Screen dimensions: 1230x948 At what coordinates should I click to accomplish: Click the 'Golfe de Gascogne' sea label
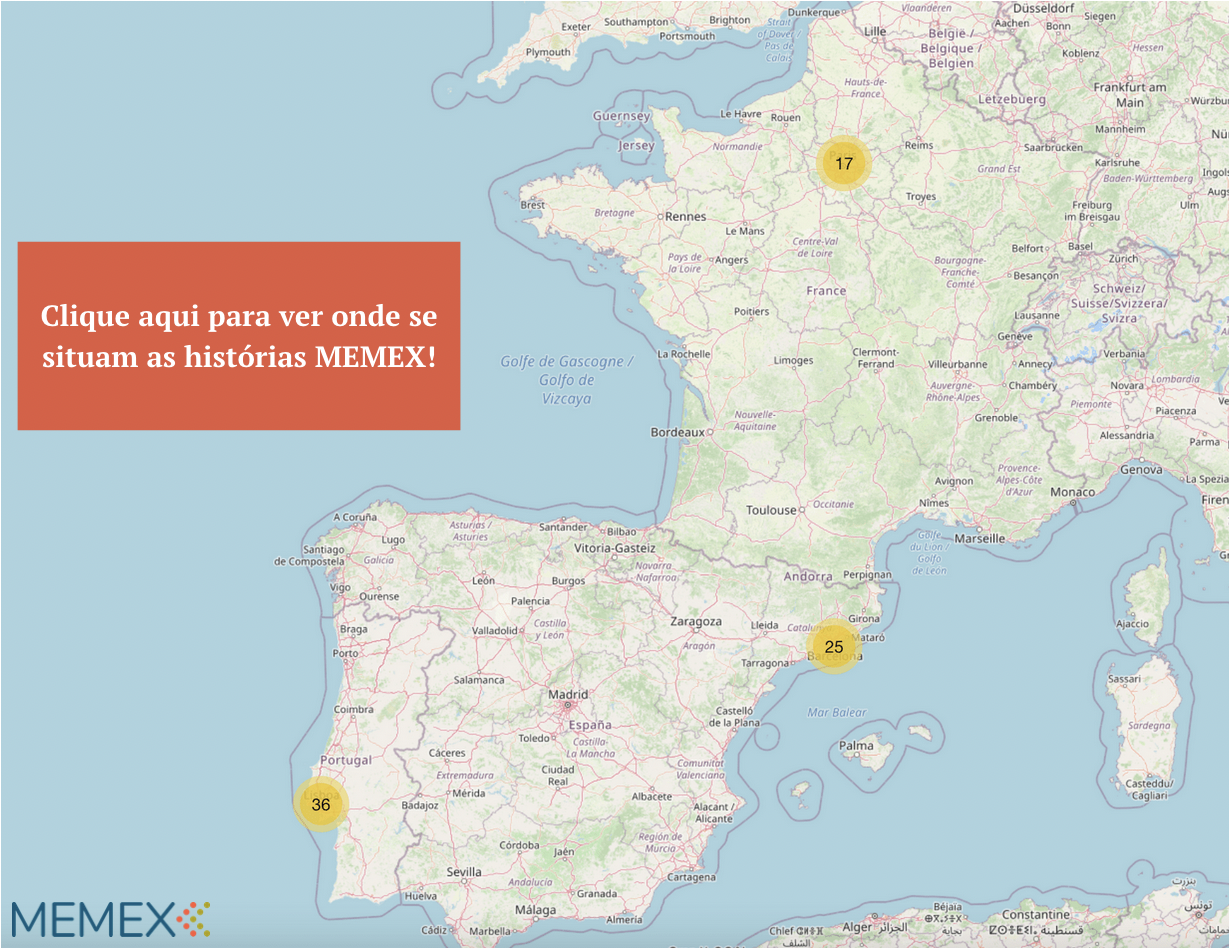point(566,362)
